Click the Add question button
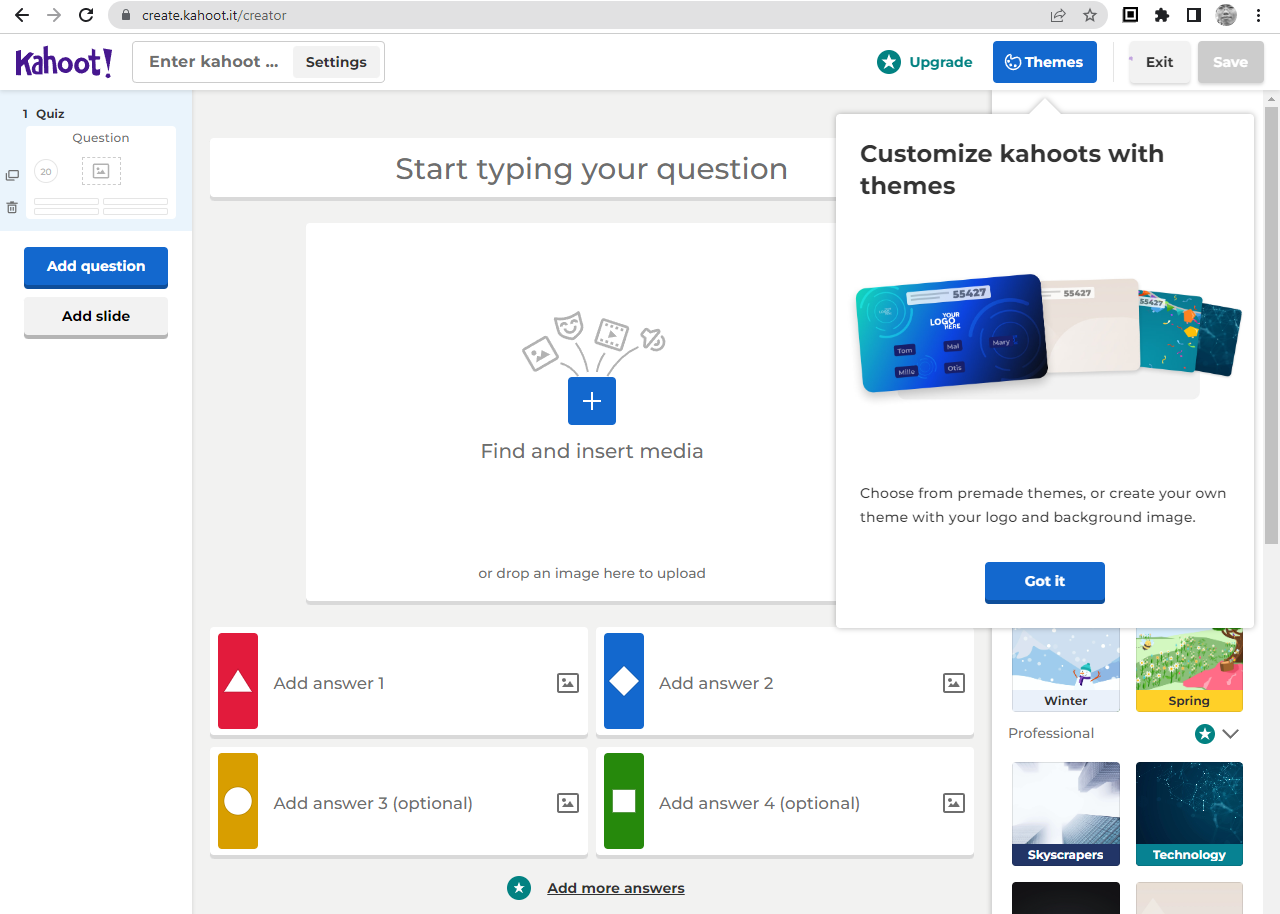Screen dimensions: 1280x914 point(96,266)
